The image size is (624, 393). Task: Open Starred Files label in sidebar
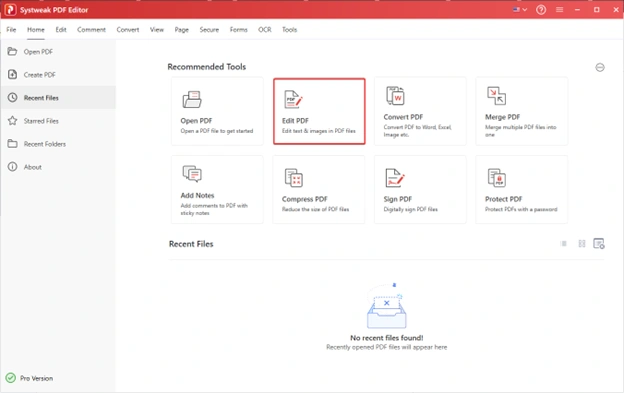(x=41, y=121)
